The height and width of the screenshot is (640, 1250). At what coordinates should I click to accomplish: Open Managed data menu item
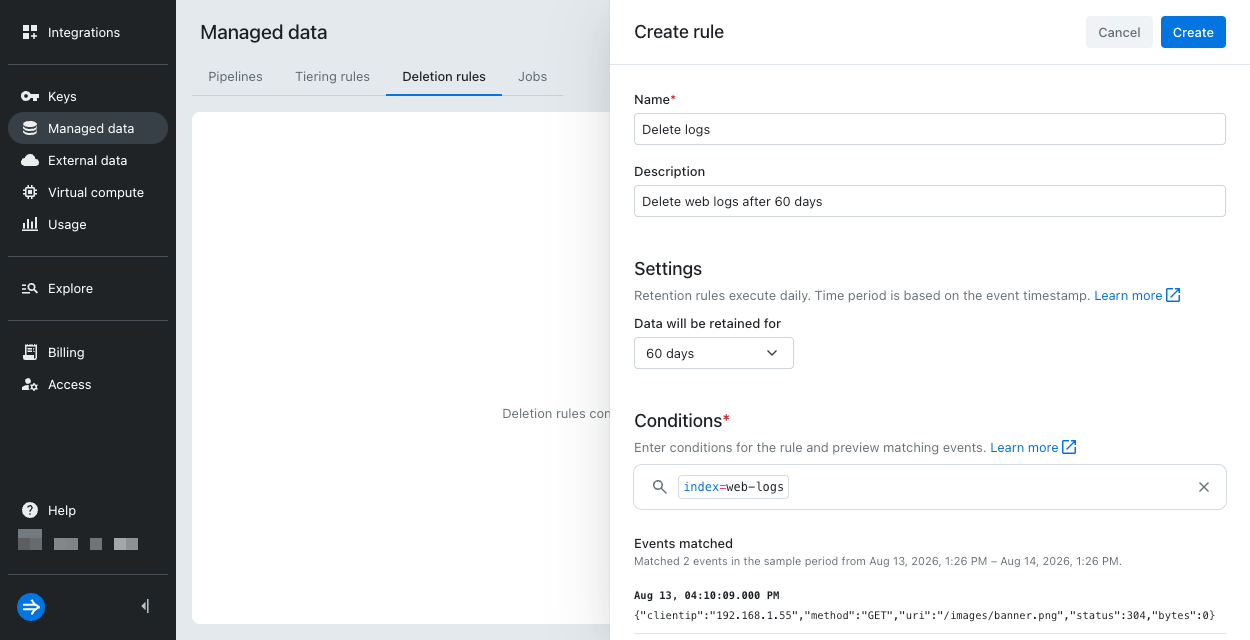coord(88,128)
